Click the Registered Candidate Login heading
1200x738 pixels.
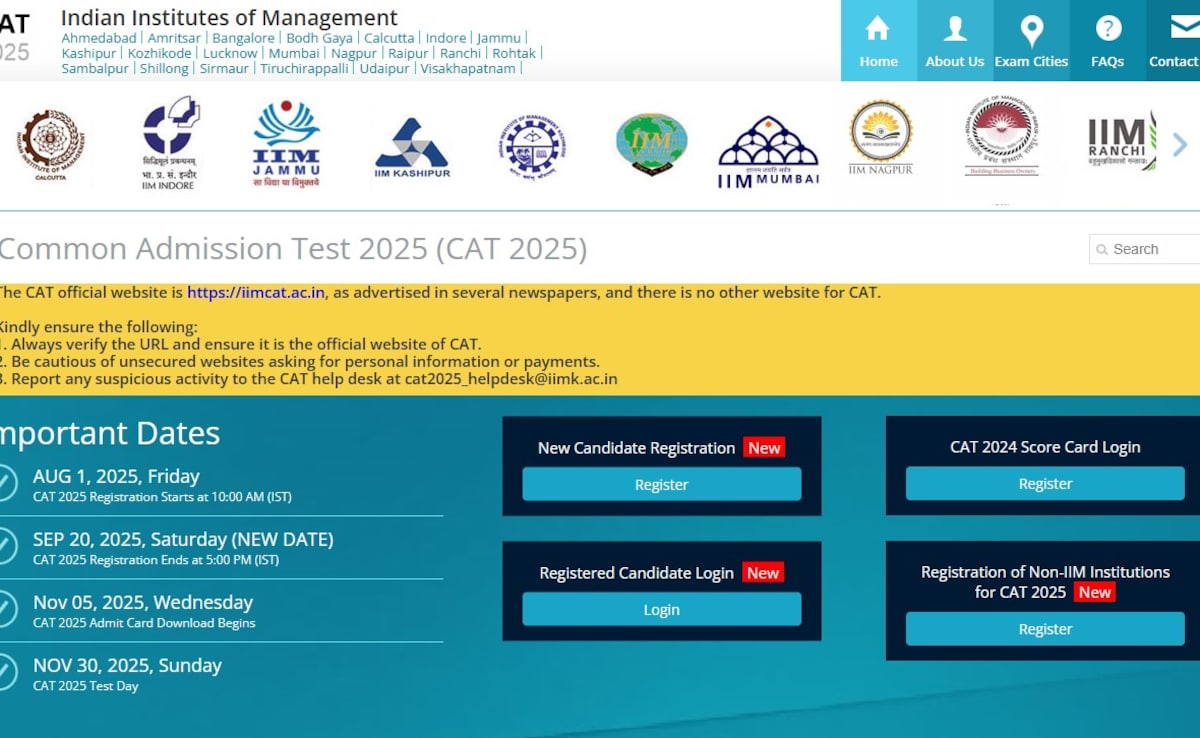[637, 573]
